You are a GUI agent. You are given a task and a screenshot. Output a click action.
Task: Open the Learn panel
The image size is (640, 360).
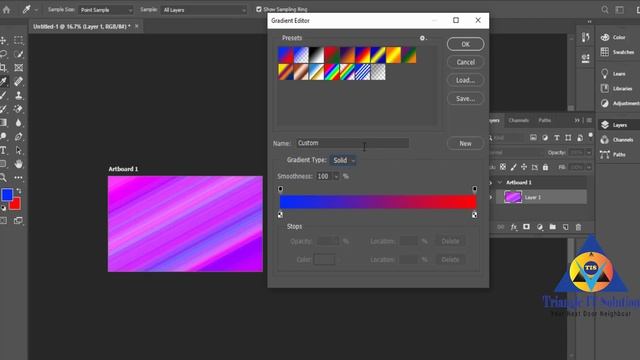[613, 73]
